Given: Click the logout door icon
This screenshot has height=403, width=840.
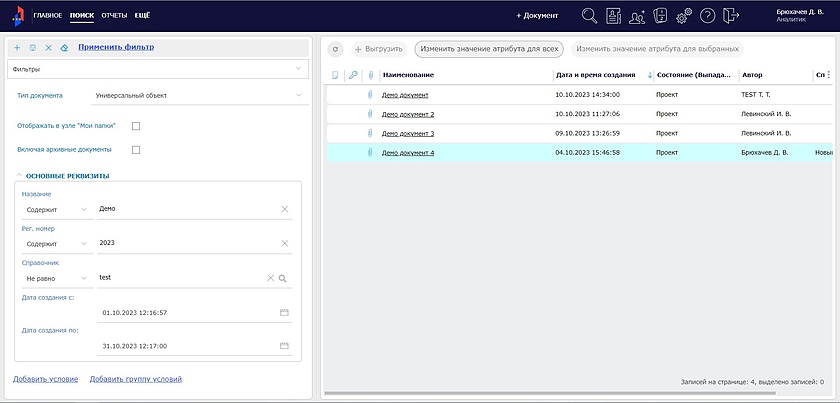Looking at the screenshot, I should [732, 16].
